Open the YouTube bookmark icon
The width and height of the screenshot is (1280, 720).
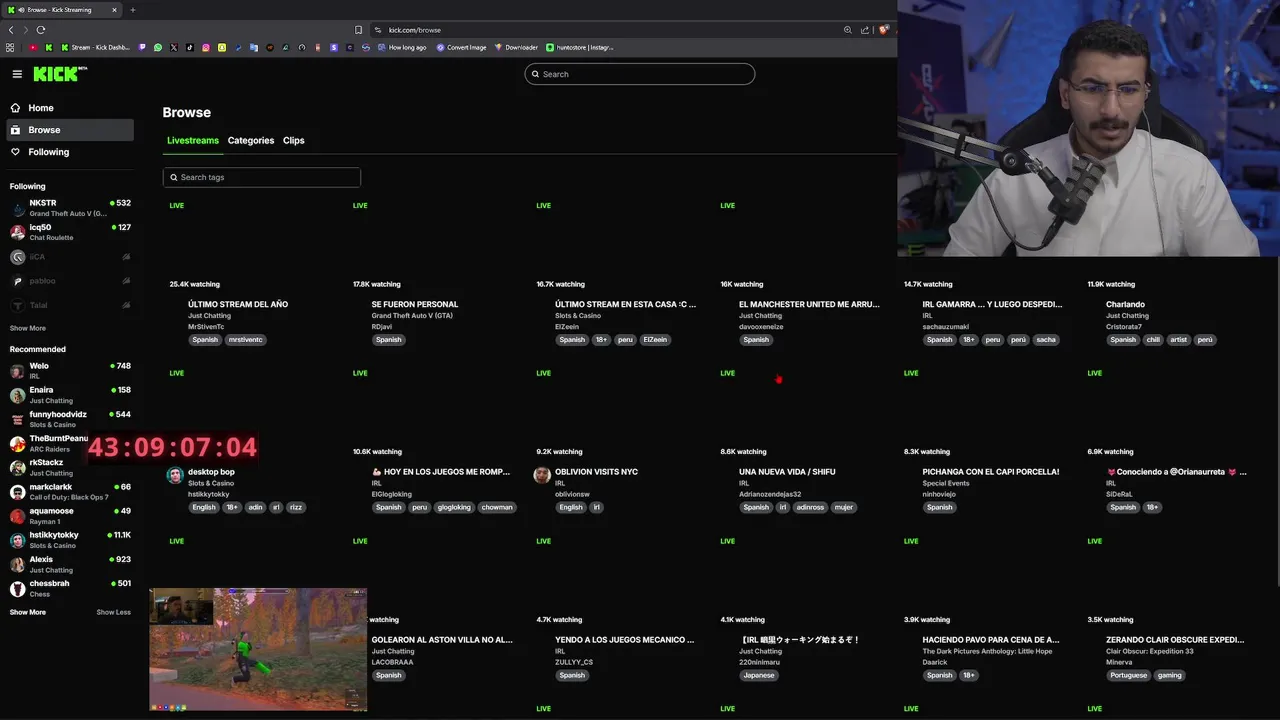click(33, 47)
